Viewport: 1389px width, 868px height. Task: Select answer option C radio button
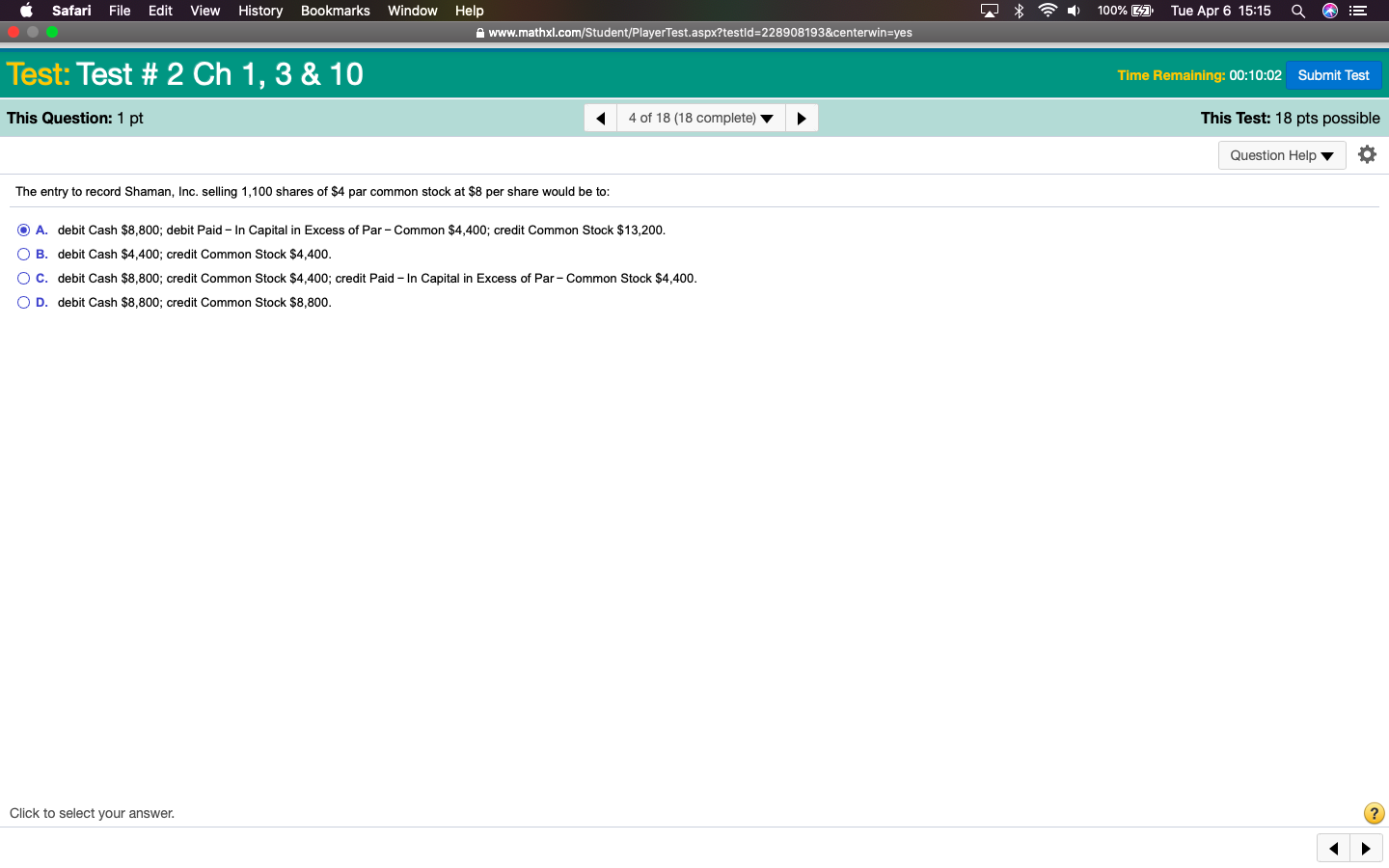pyautogui.click(x=23, y=279)
